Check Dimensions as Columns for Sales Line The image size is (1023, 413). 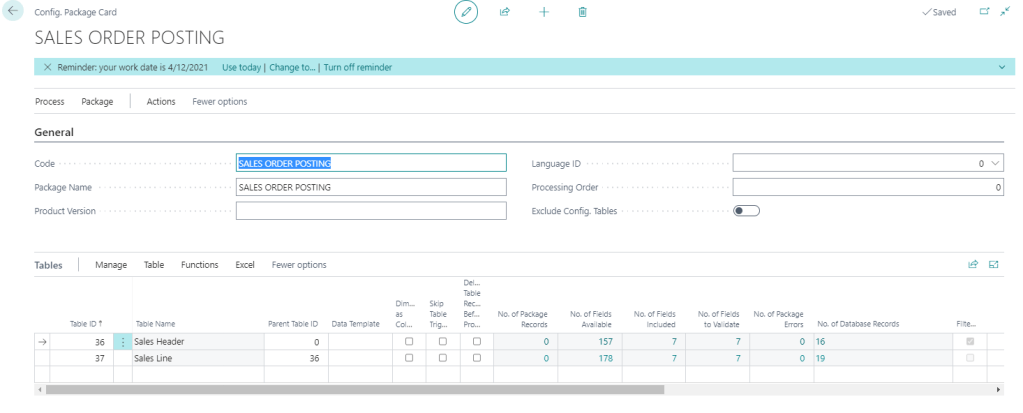(x=408, y=358)
